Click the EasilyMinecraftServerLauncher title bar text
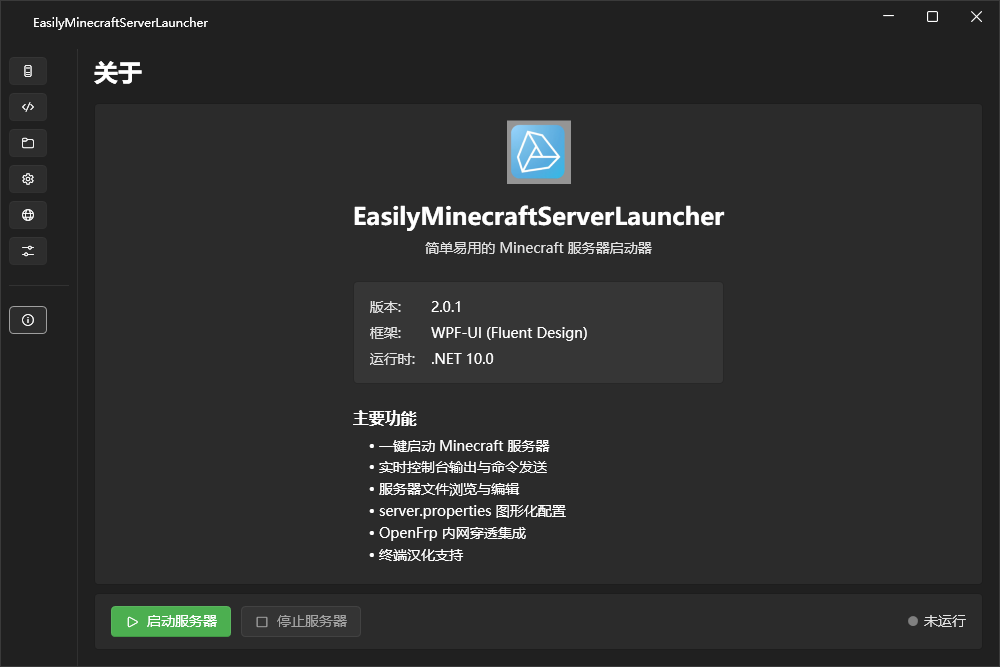1000x667 pixels. (119, 21)
